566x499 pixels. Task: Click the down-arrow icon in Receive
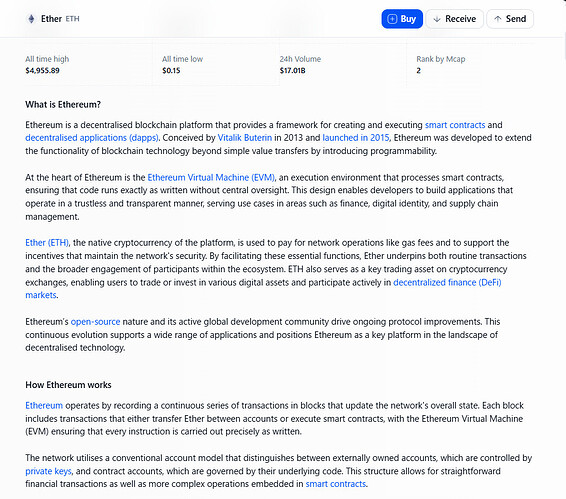click(x=437, y=19)
